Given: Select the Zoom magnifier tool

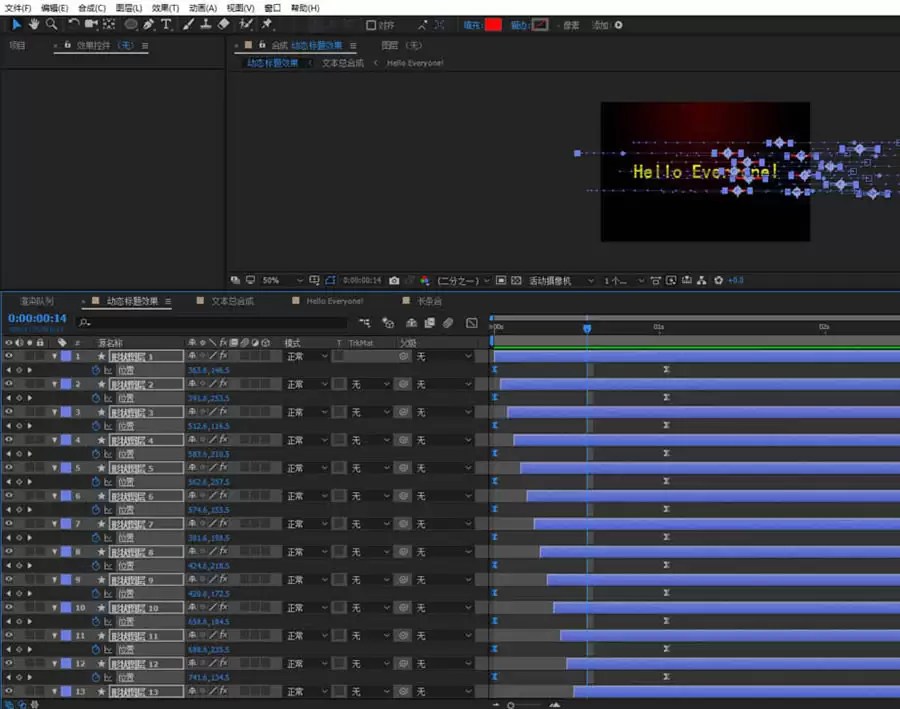Looking at the screenshot, I should point(52,24).
